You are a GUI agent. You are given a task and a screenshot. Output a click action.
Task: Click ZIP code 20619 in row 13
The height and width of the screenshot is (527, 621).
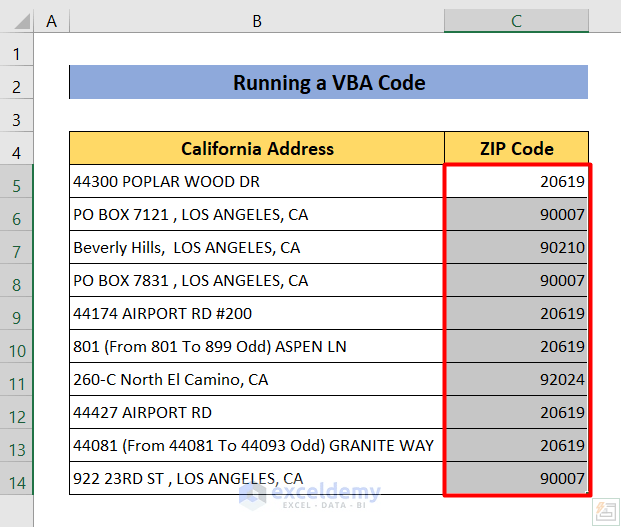click(516, 445)
